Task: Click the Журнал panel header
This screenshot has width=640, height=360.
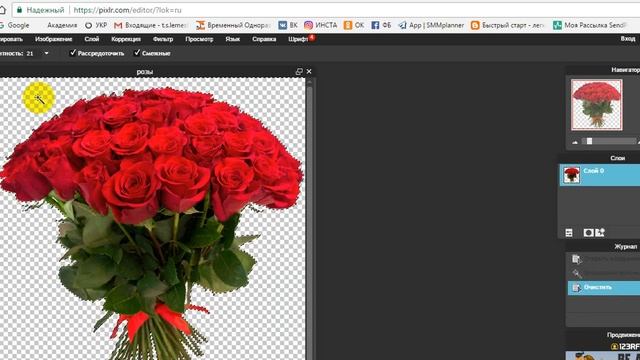Action: [x=625, y=247]
